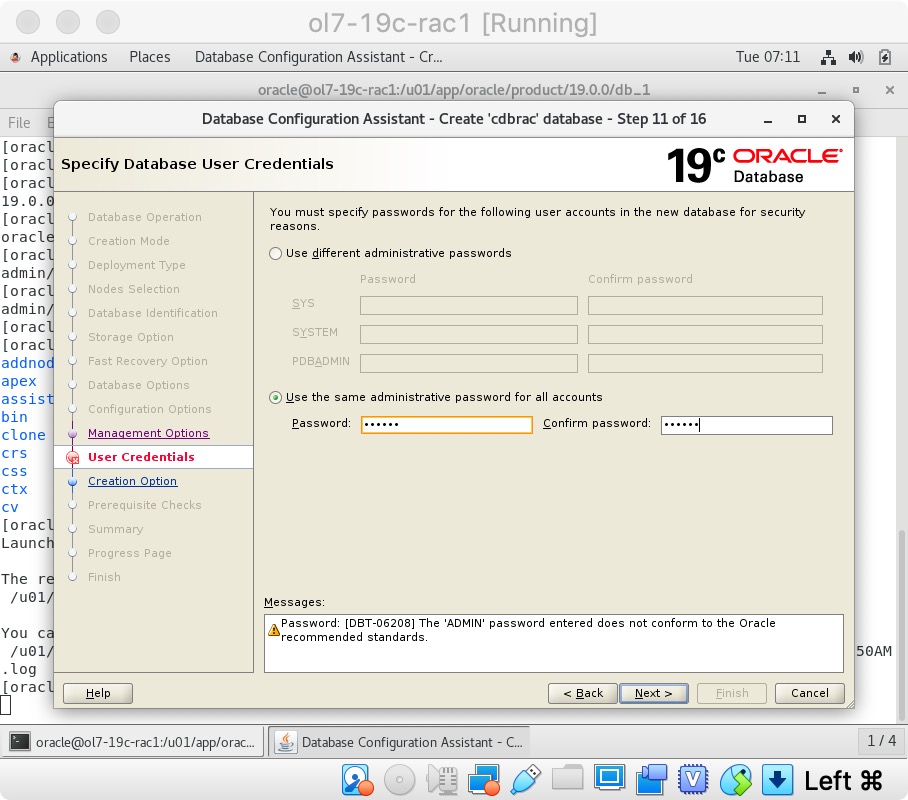Click the Deployment Type step label
Viewport: 908px width, 800px height.
point(137,265)
